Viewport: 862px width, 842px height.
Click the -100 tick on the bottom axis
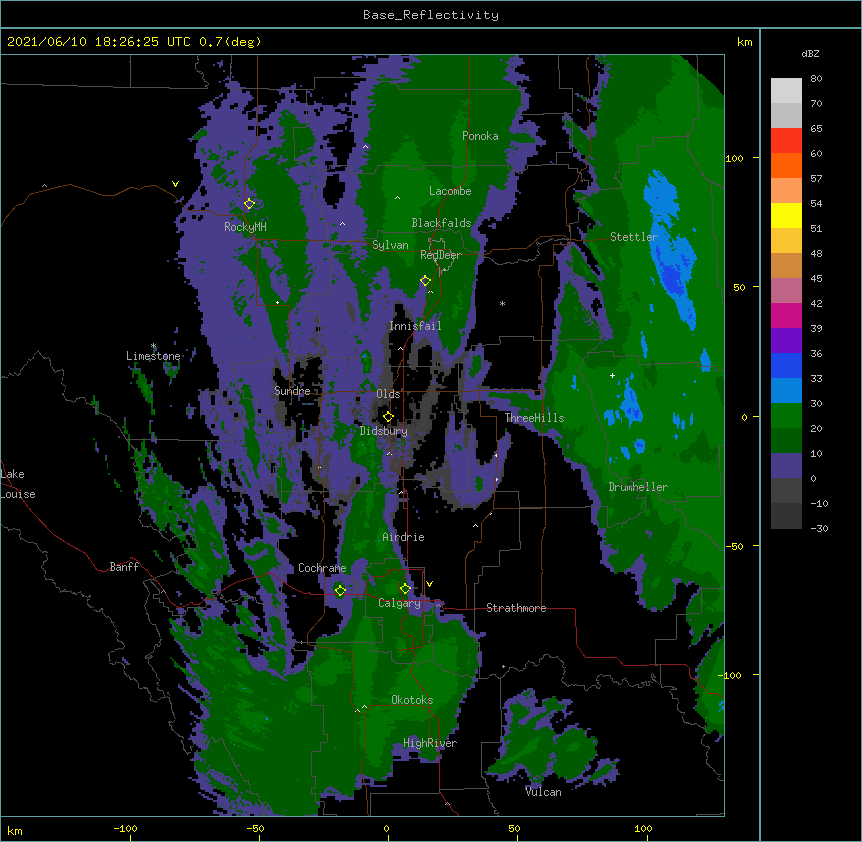click(x=126, y=828)
